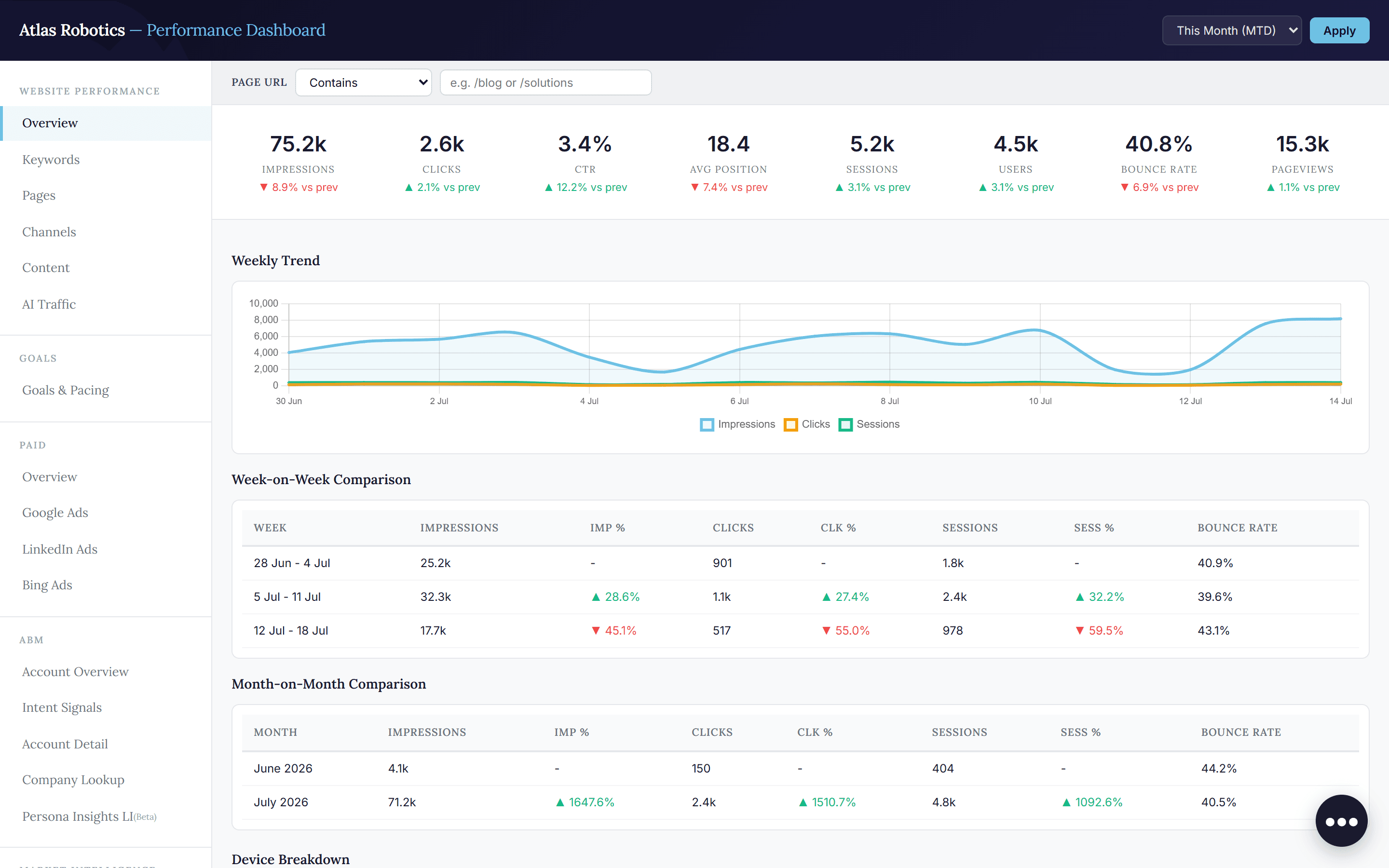Image resolution: width=1389 pixels, height=868 pixels.
Task: Open the This Month (MTD) date range dropdown
Action: [1232, 30]
